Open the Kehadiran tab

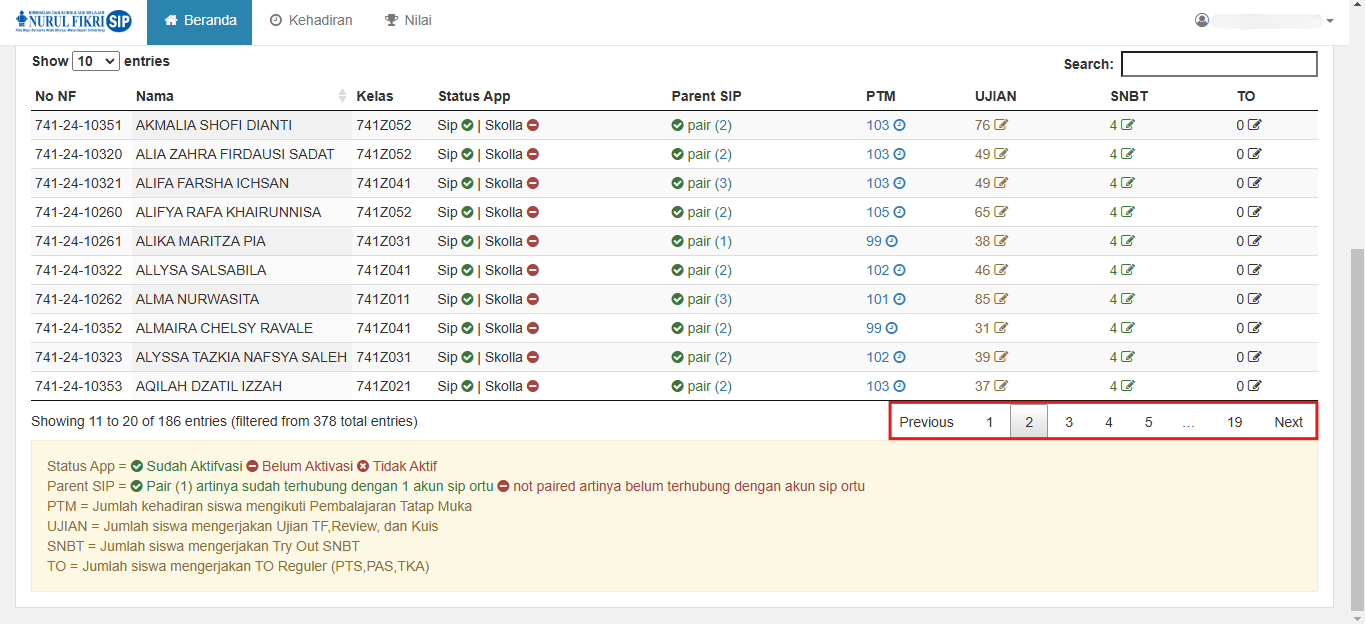tap(311, 21)
